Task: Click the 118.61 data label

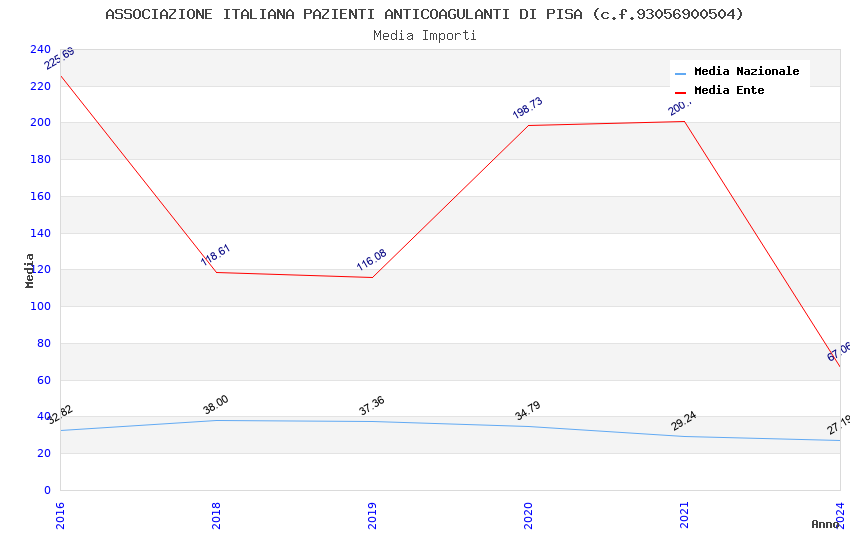Action: tap(215, 255)
